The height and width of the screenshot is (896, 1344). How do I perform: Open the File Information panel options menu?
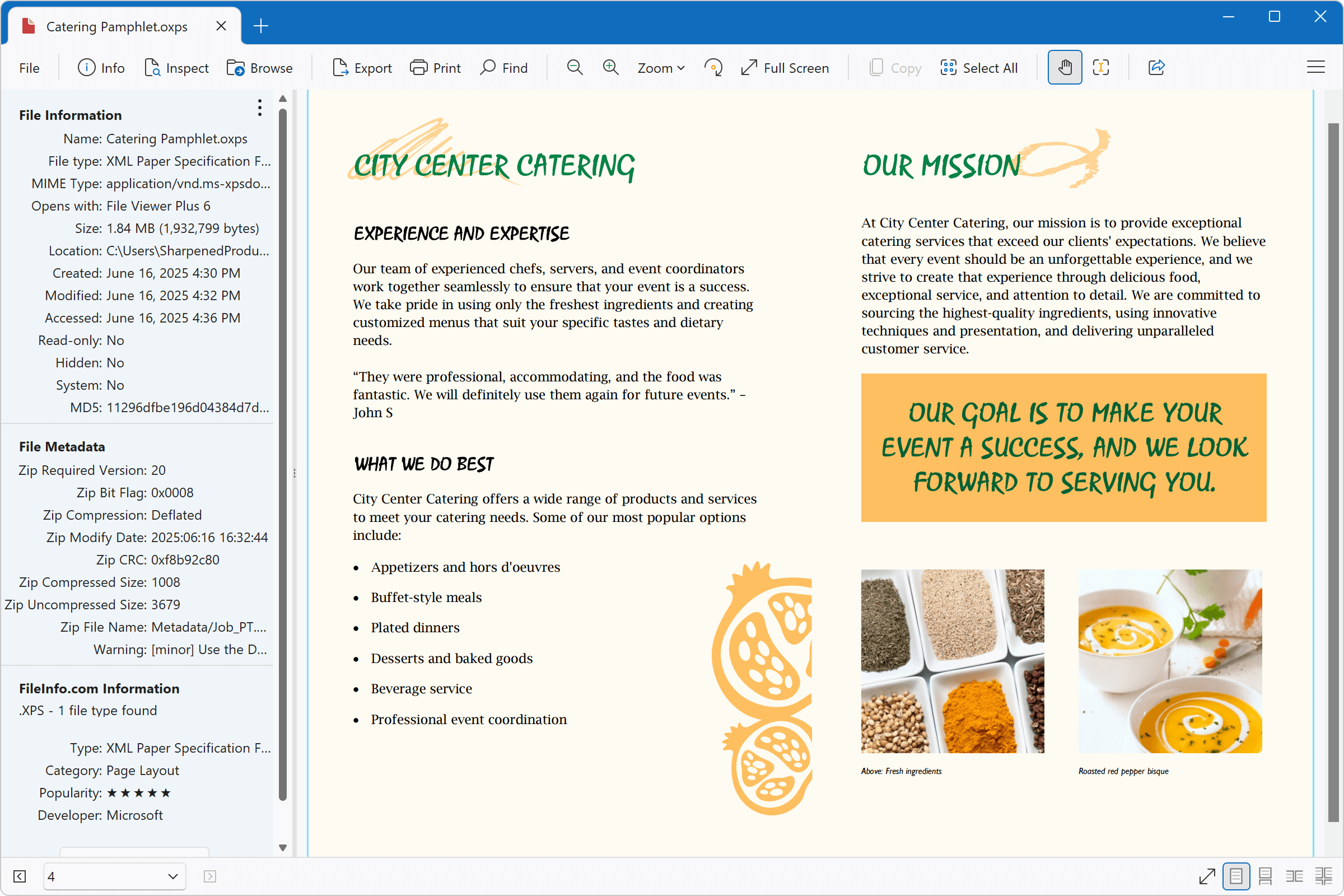point(260,108)
